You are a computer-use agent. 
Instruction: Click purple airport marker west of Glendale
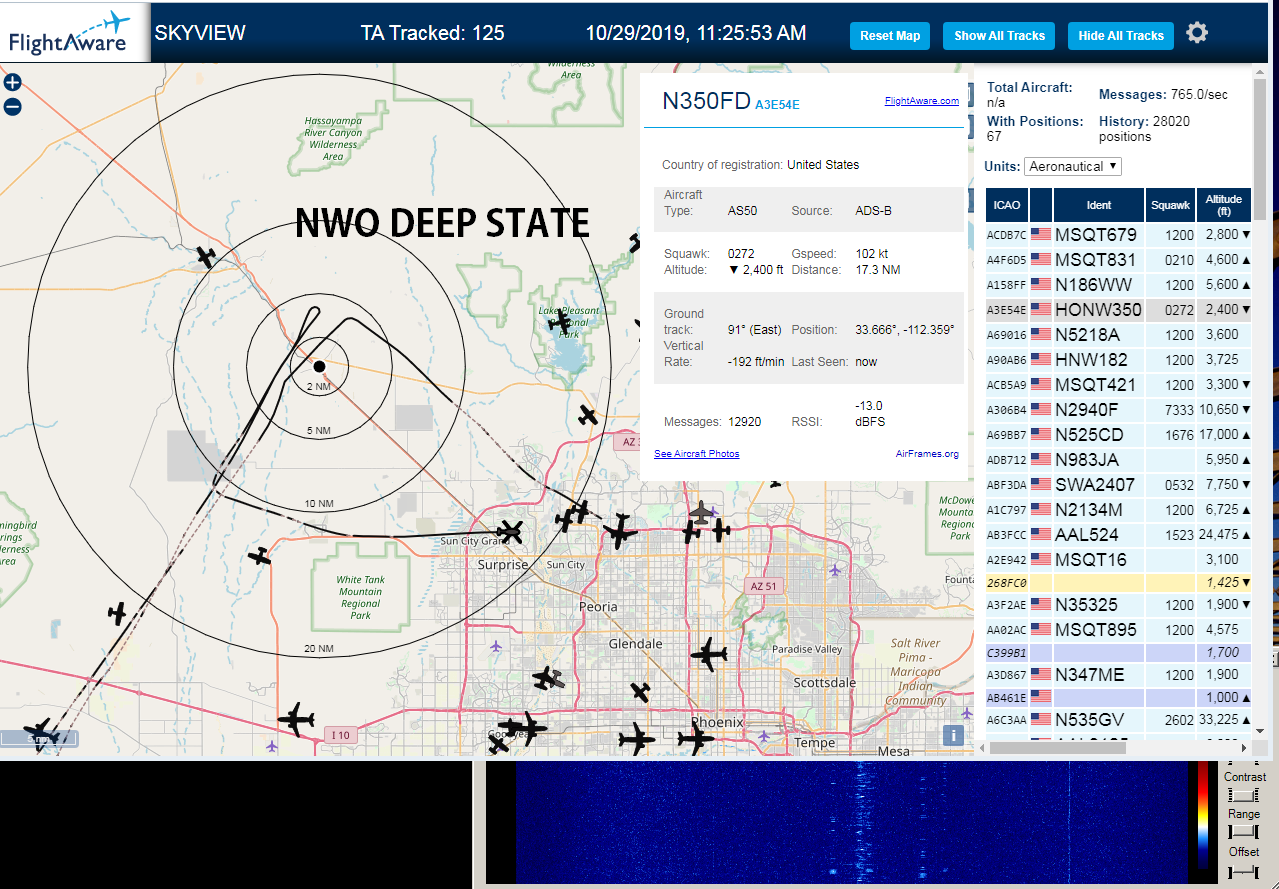[x=496, y=645]
